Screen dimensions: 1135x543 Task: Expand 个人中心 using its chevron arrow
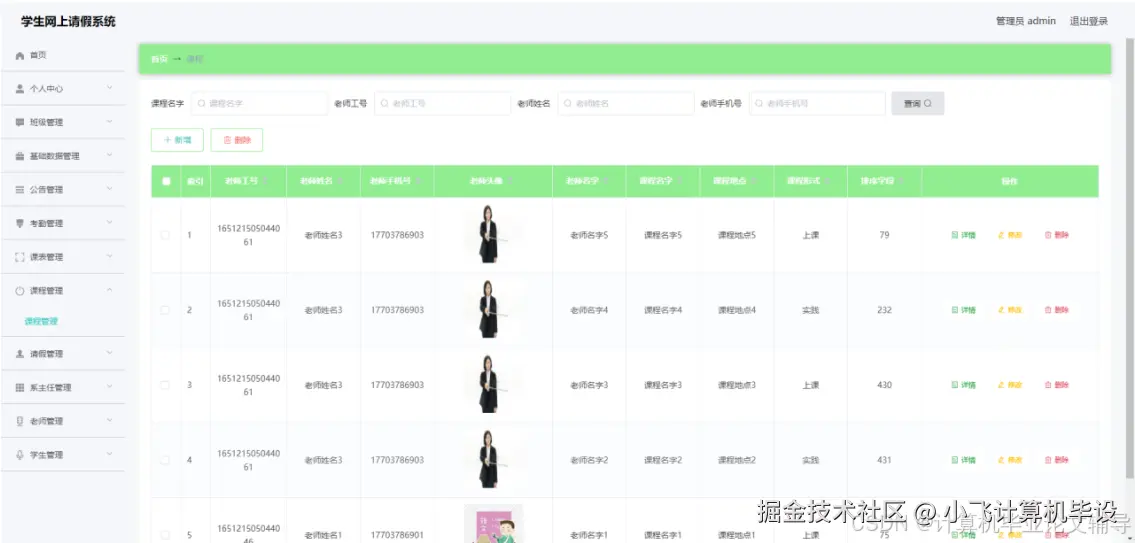pos(109,88)
